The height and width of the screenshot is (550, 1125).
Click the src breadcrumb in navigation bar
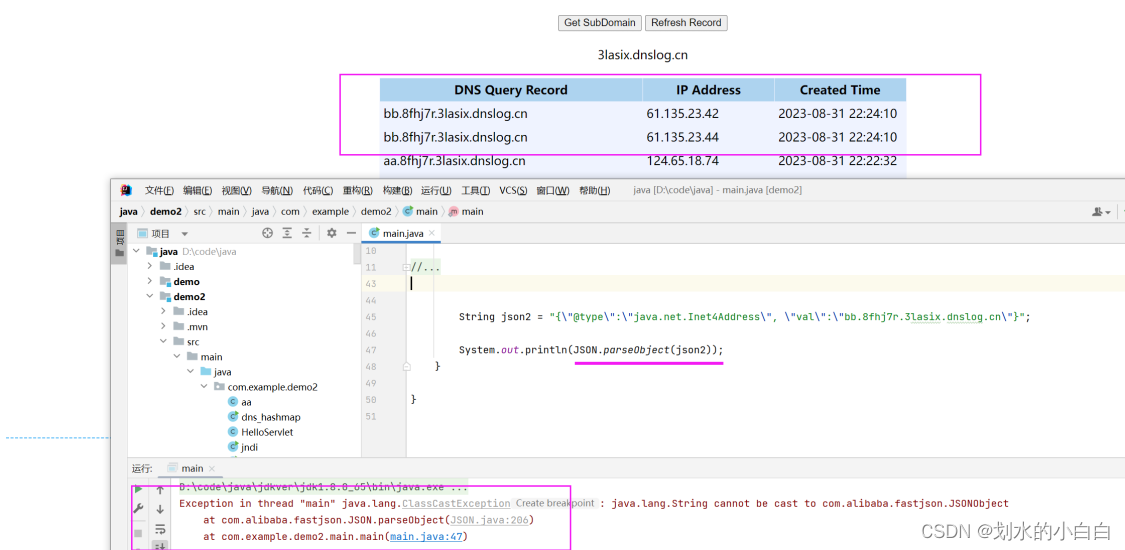coord(200,212)
